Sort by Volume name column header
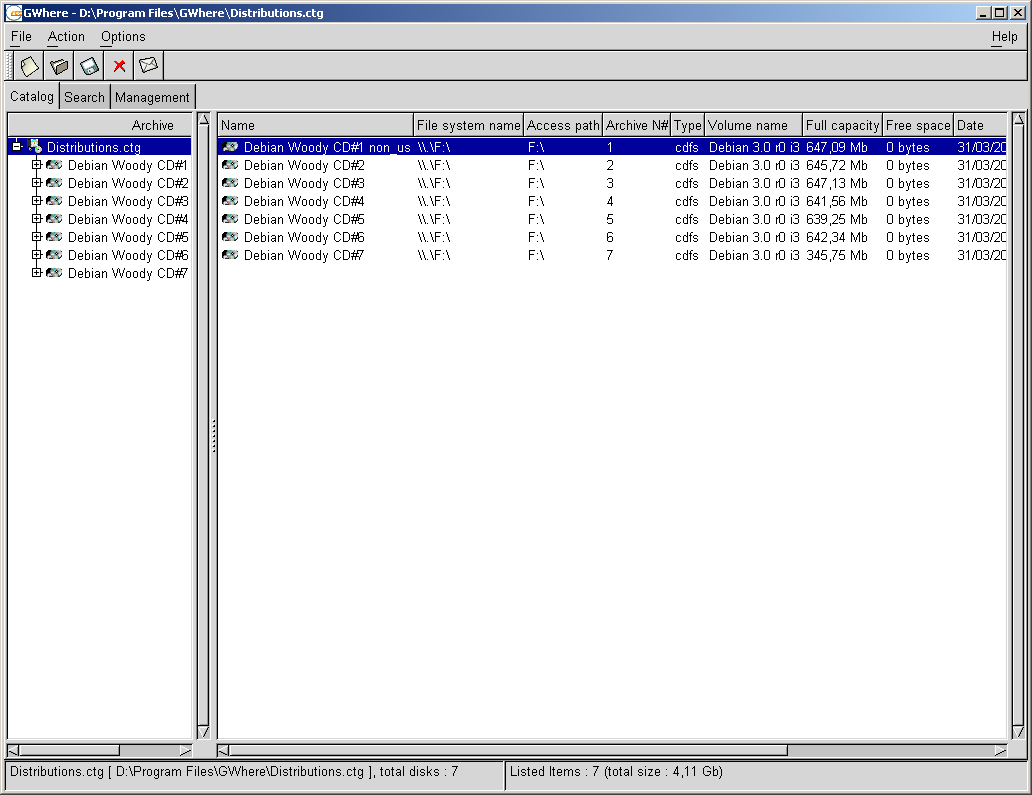Viewport: 1032px width, 795px height. point(754,125)
